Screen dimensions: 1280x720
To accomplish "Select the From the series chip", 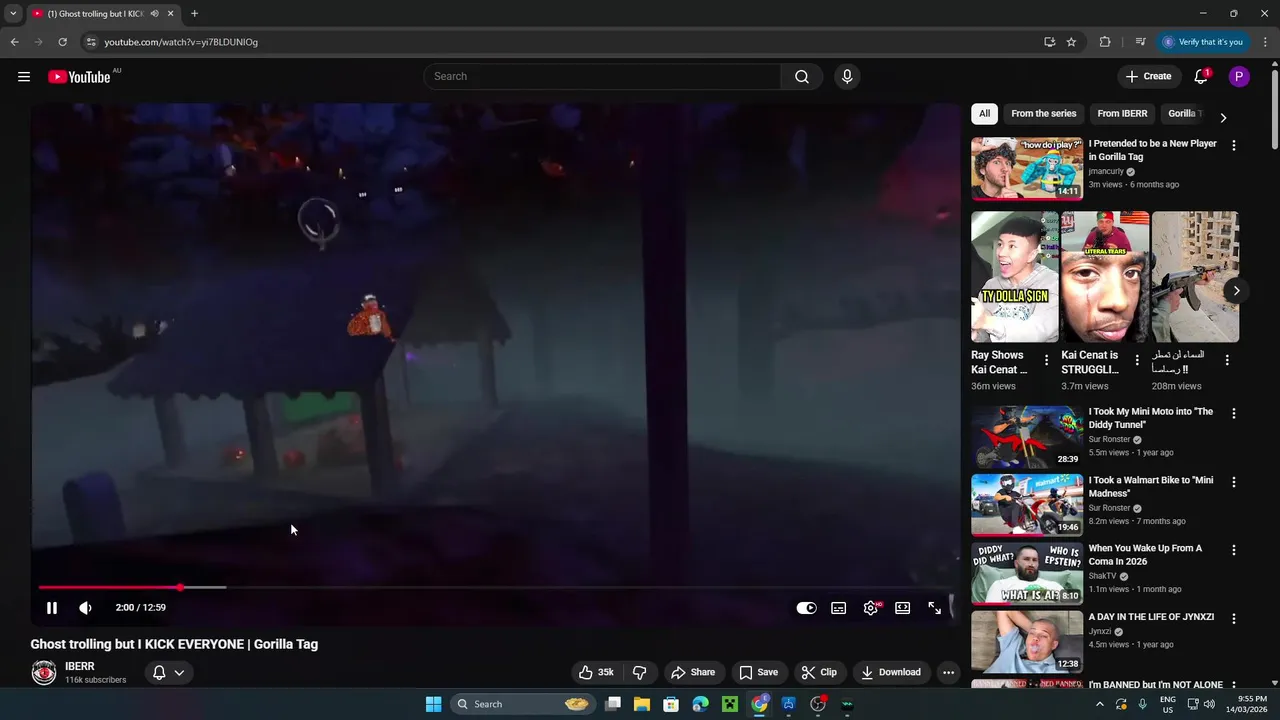I will (1044, 114).
